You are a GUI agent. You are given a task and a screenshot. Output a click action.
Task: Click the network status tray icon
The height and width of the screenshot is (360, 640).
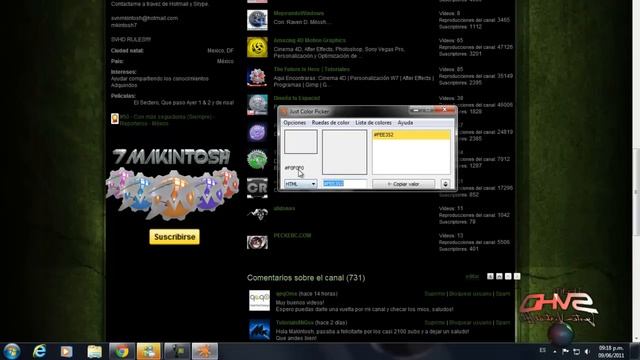pyautogui.click(x=576, y=351)
